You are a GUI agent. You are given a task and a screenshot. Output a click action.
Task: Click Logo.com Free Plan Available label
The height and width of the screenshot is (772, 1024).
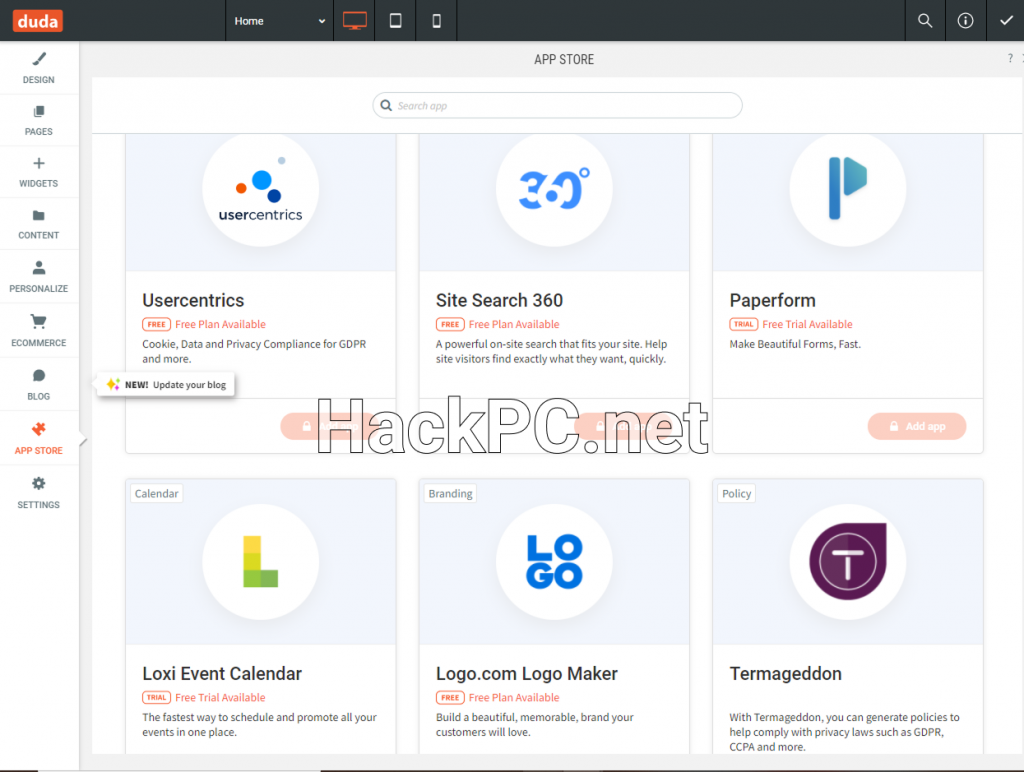click(514, 698)
